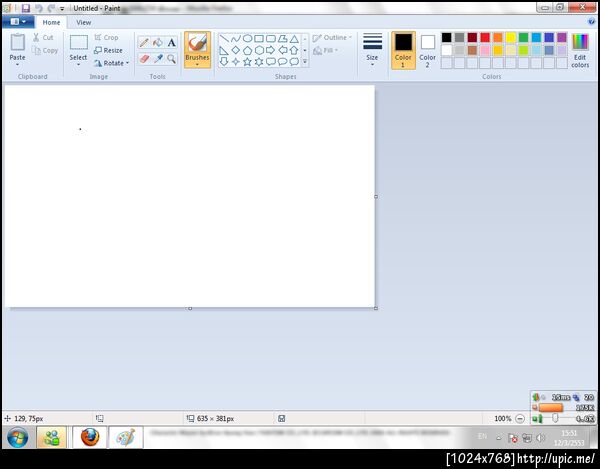
Task: Choose the Six-point star shape
Action: point(259,62)
